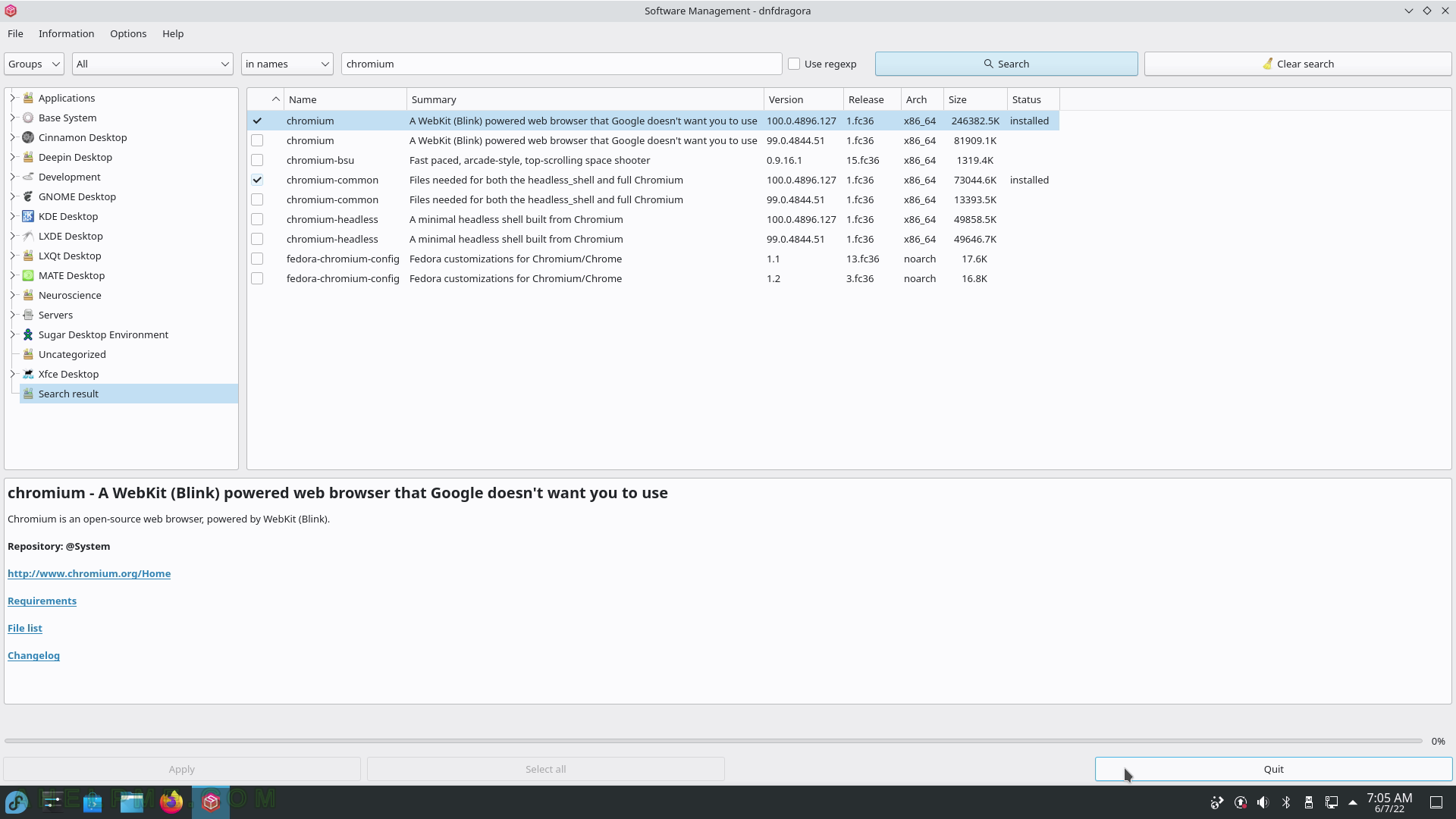Click the Sugar Desktop Environment icon
Viewport: 1456px width, 819px height.
[28, 334]
